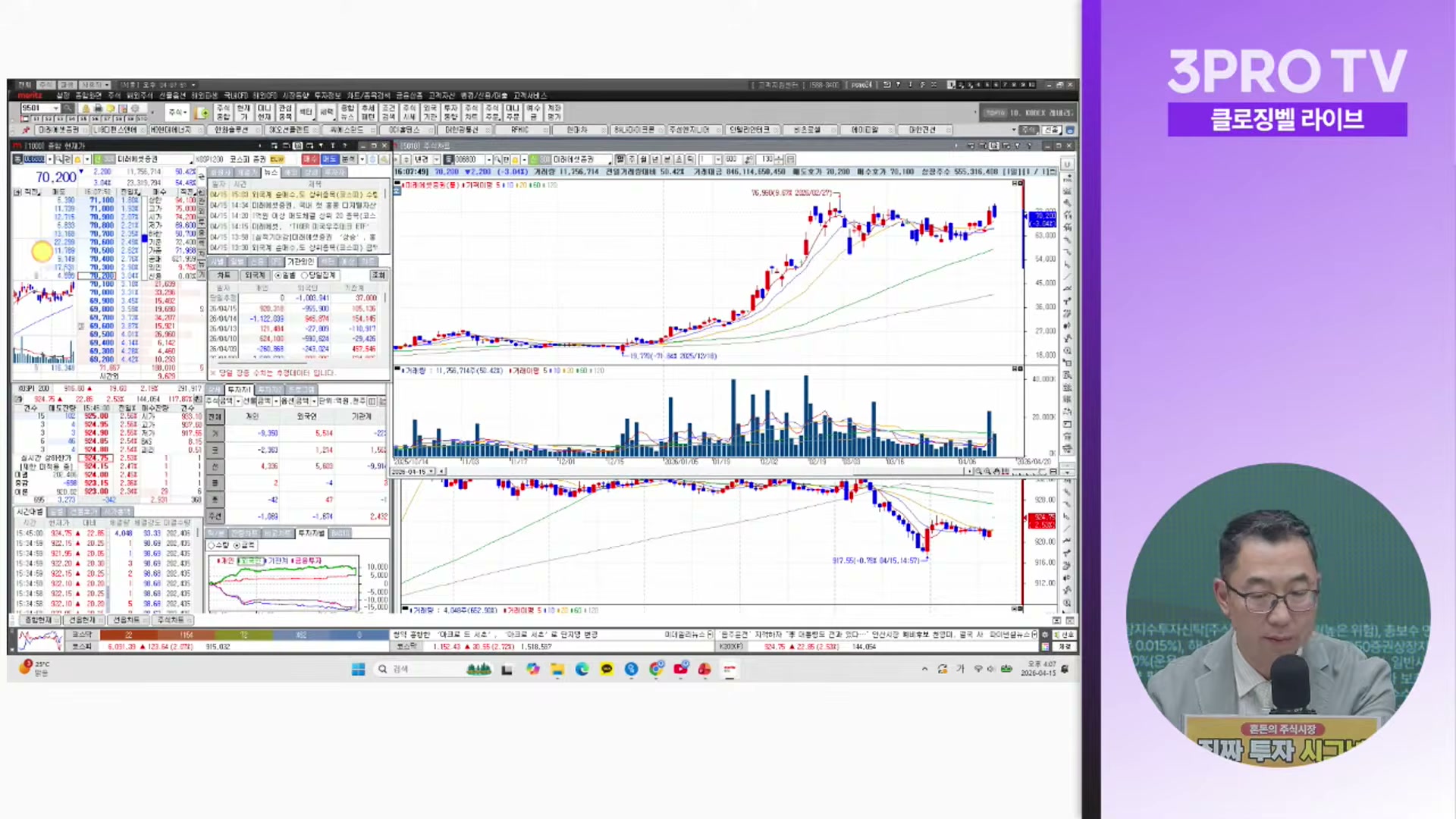Click the 조회 button in 기관외인 panel
1456x819 pixels.
tap(379, 275)
